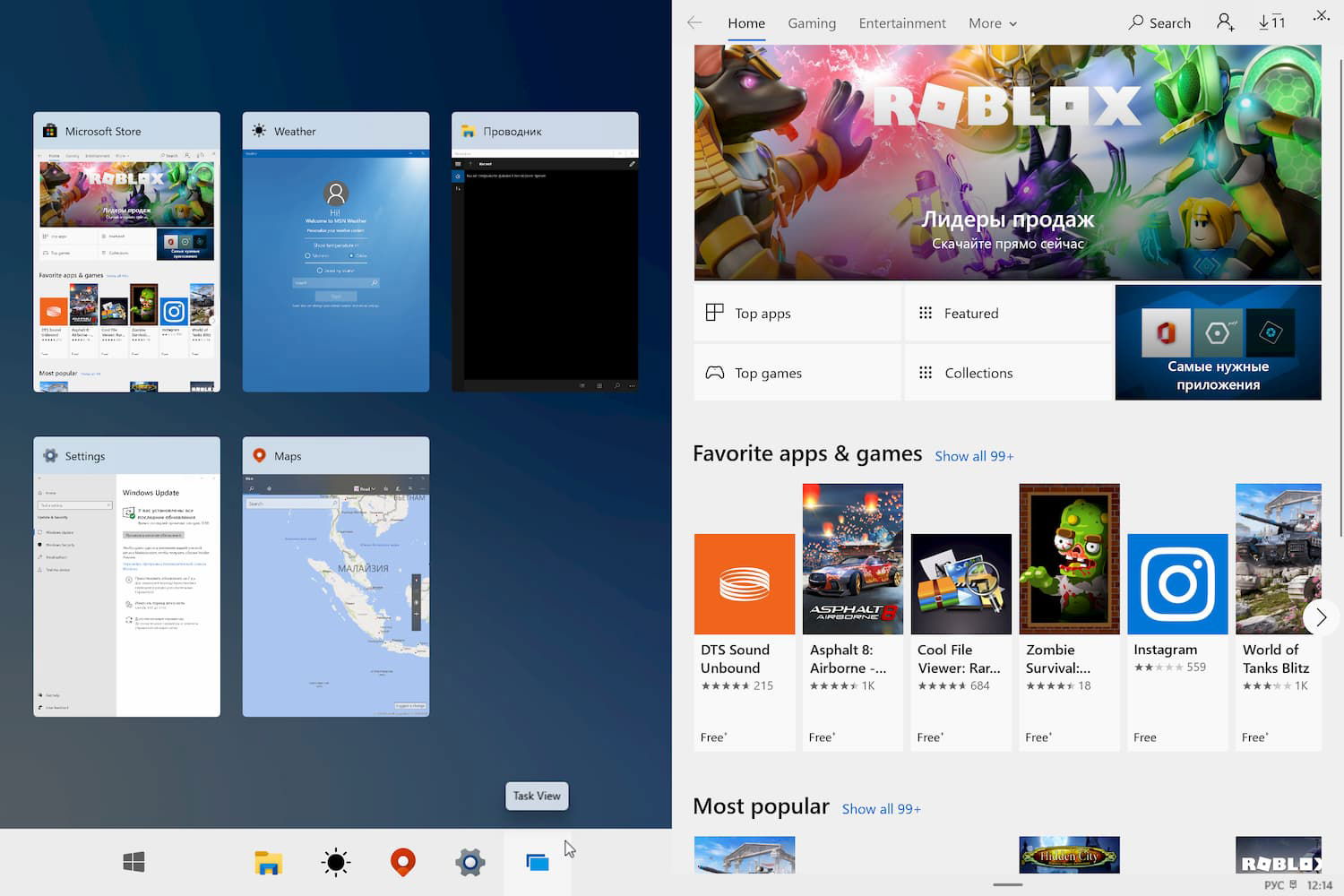The height and width of the screenshot is (896, 1344).
Task: Launch File Explorer from the taskbar
Action: tap(268, 862)
